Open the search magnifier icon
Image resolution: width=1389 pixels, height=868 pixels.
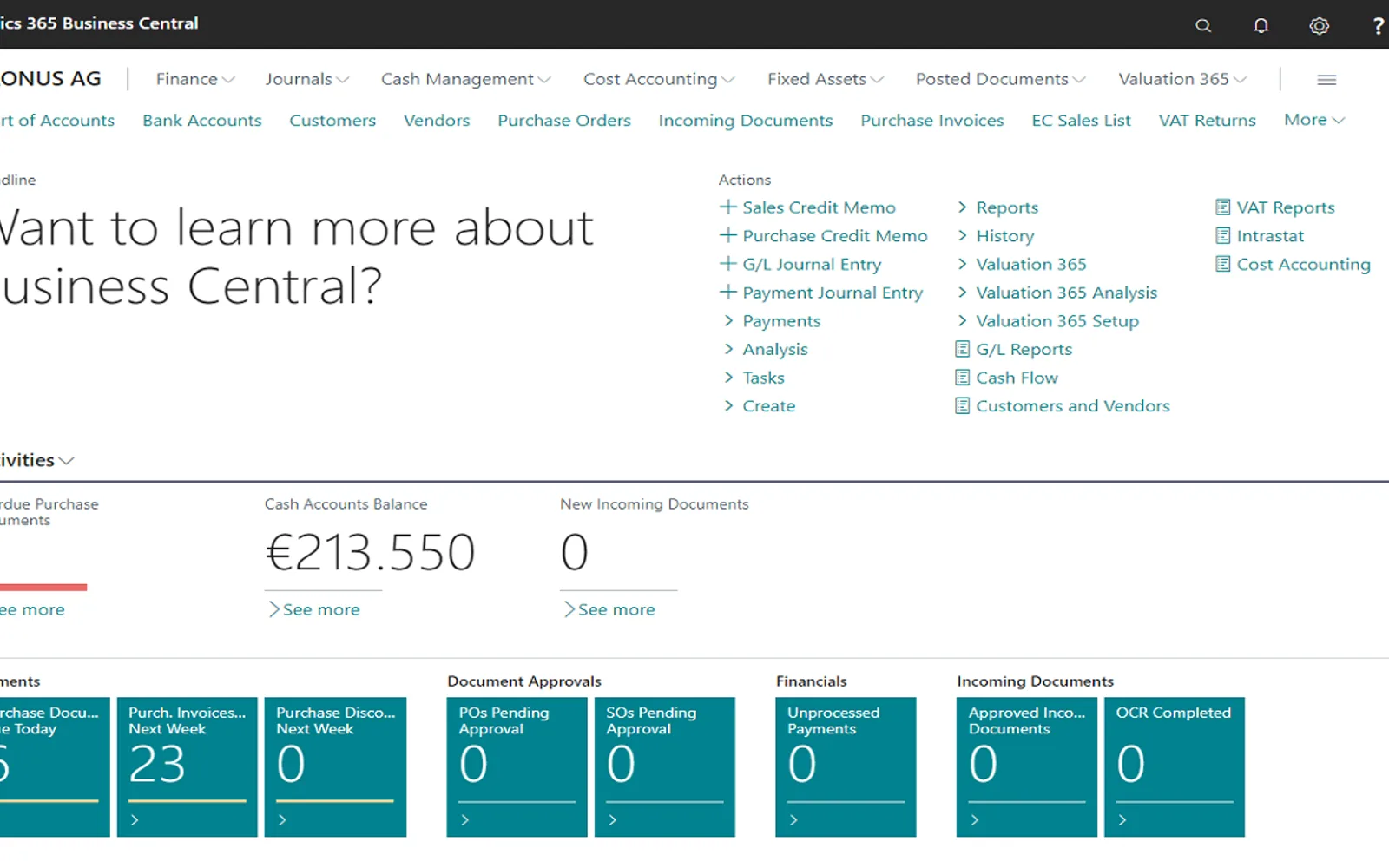point(1203,26)
